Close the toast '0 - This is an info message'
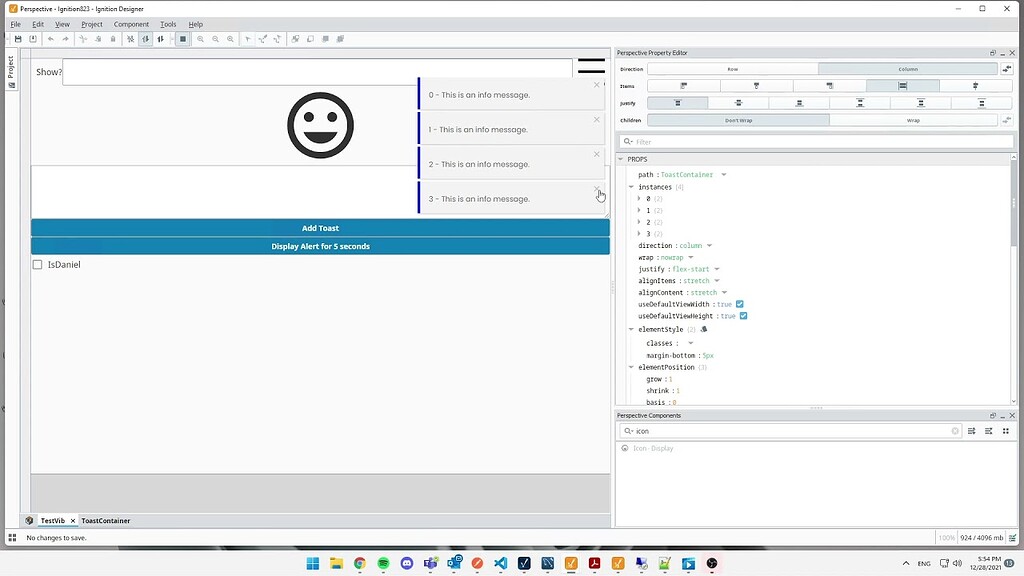1024x576 pixels. point(597,85)
